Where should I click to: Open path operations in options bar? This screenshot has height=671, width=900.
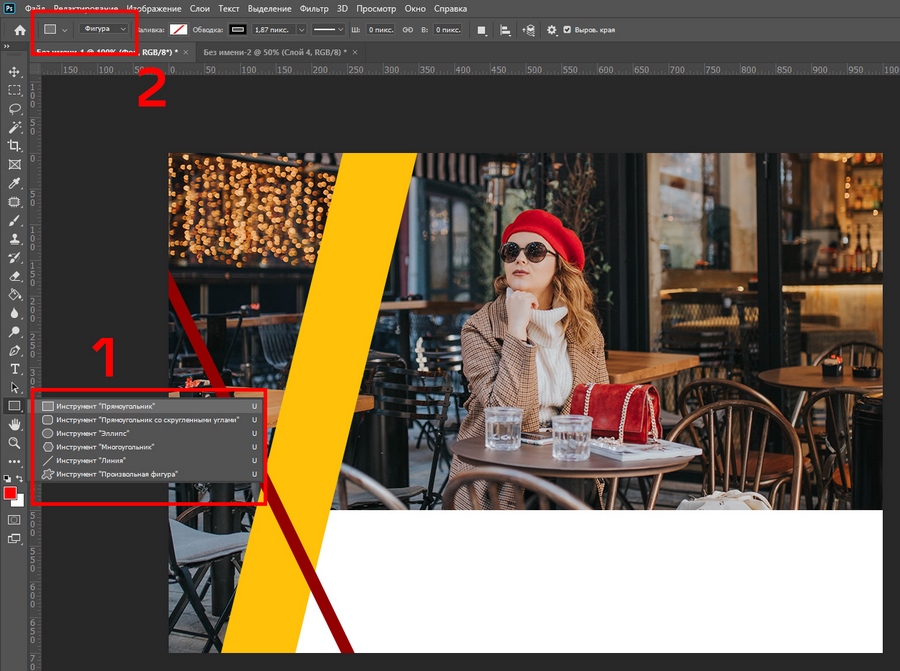pyautogui.click(x=482, y=30)
